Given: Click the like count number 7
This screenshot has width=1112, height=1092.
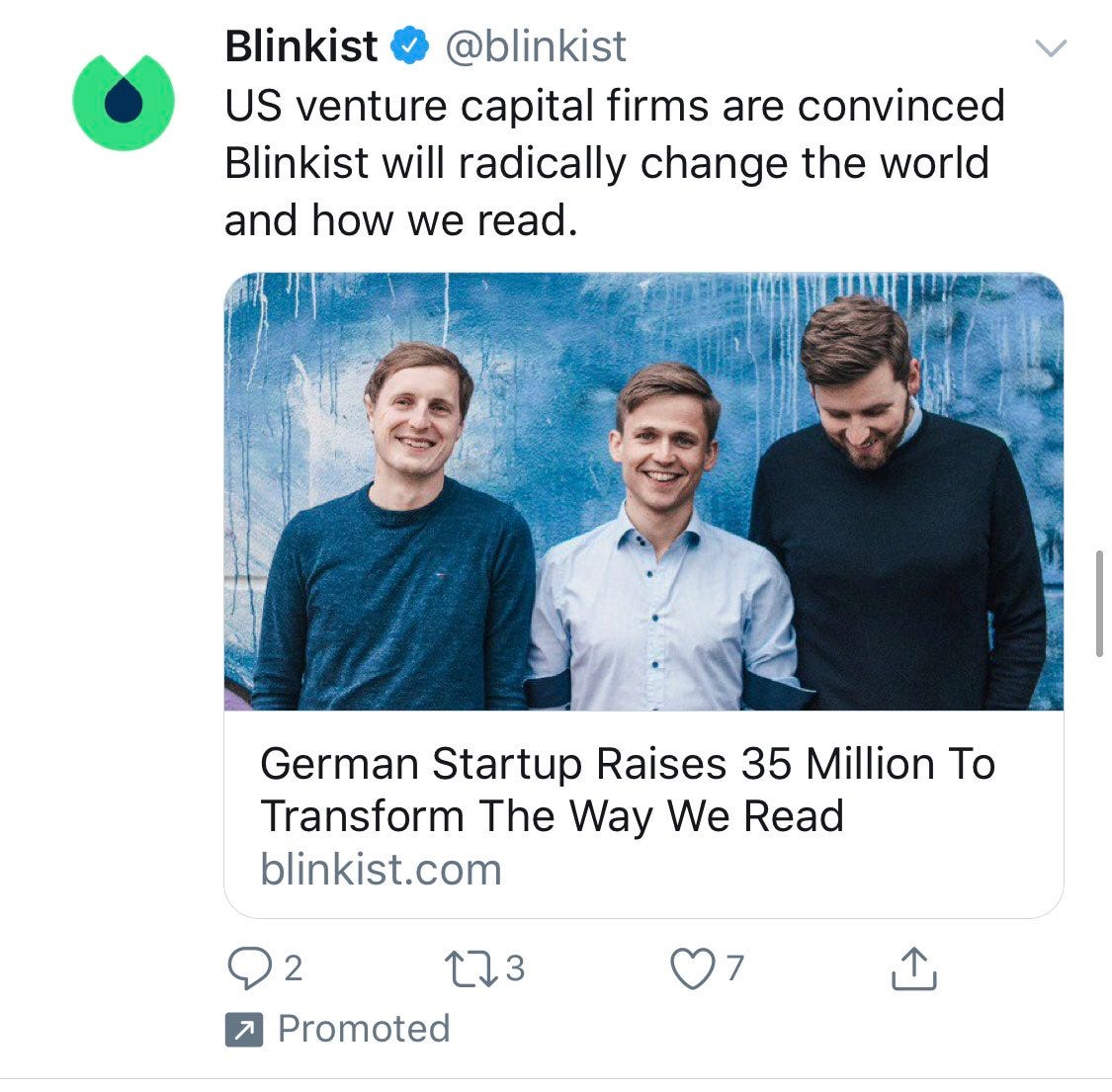Looking at the screenshot, I should [x=735, y=968].
